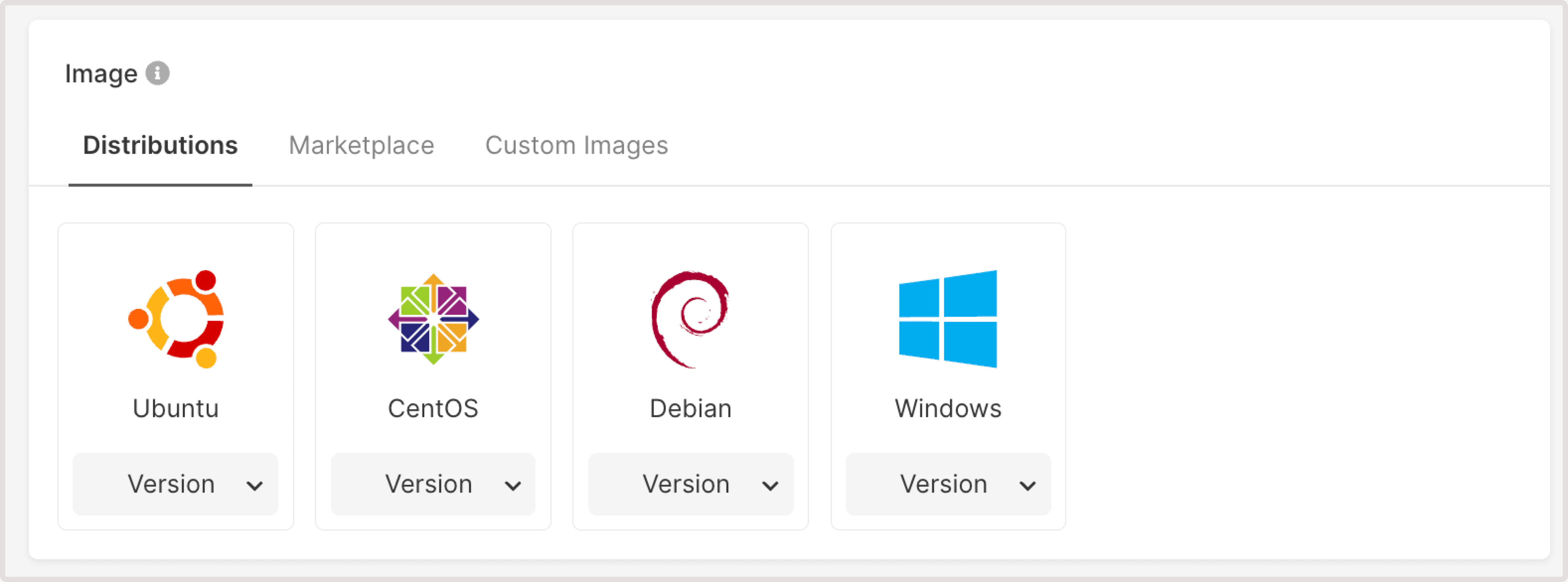Click the Windows Version chevron arrow

[1029, 486]
